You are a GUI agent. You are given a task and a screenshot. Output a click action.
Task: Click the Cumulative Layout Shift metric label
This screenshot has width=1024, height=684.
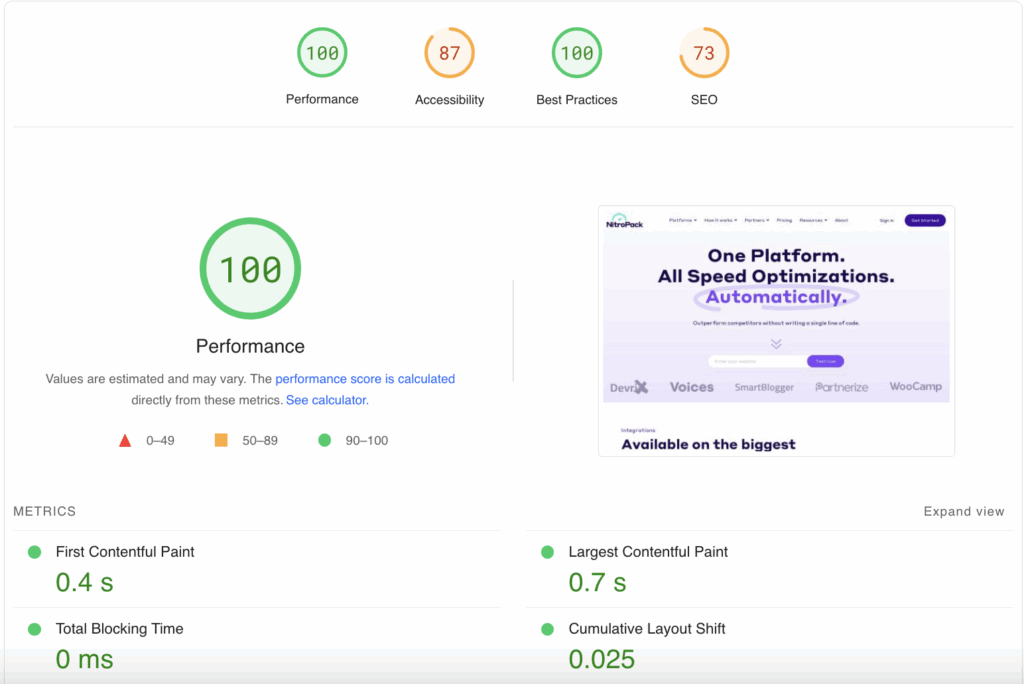[647, 629]
